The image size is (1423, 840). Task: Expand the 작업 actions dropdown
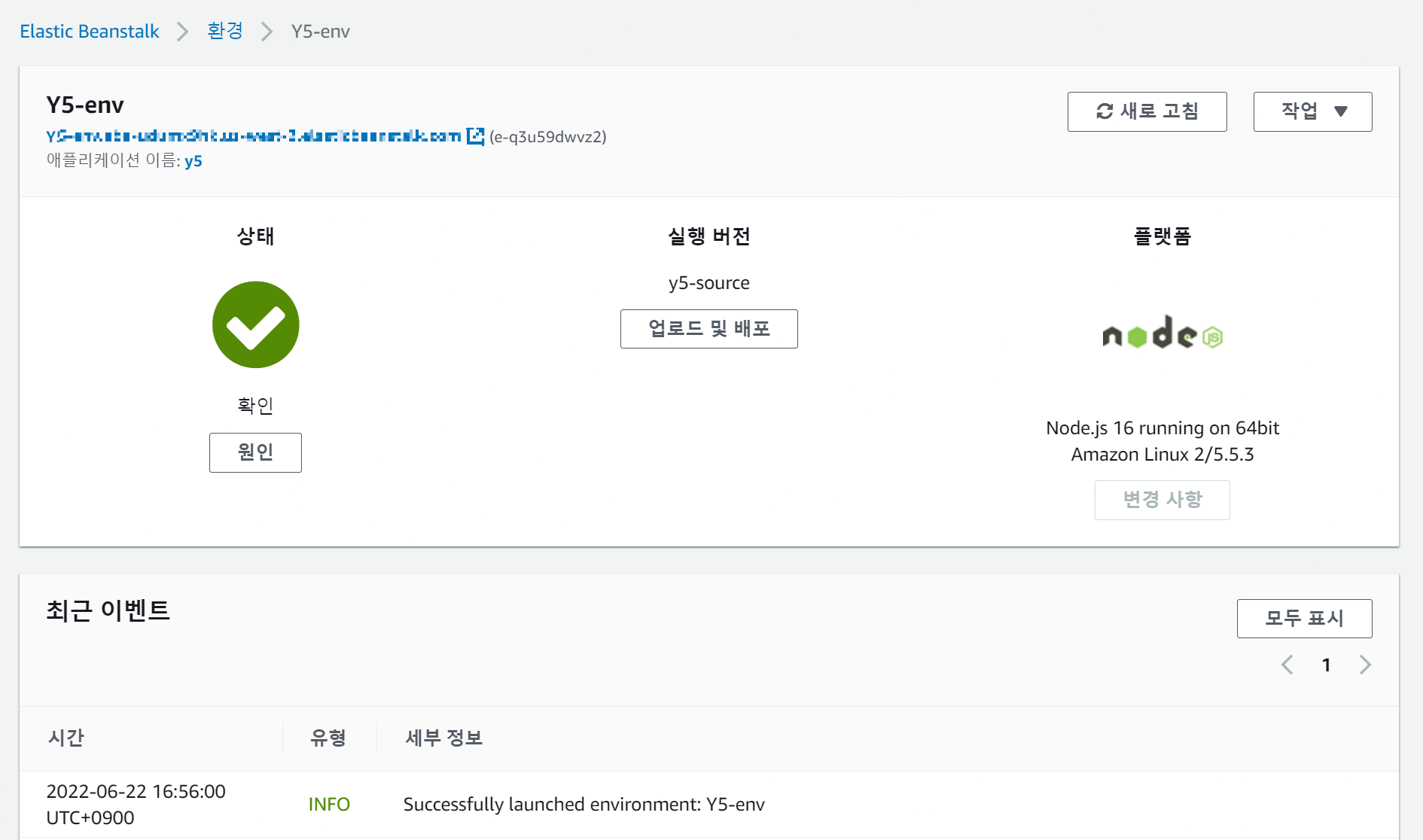(1312, 111)
